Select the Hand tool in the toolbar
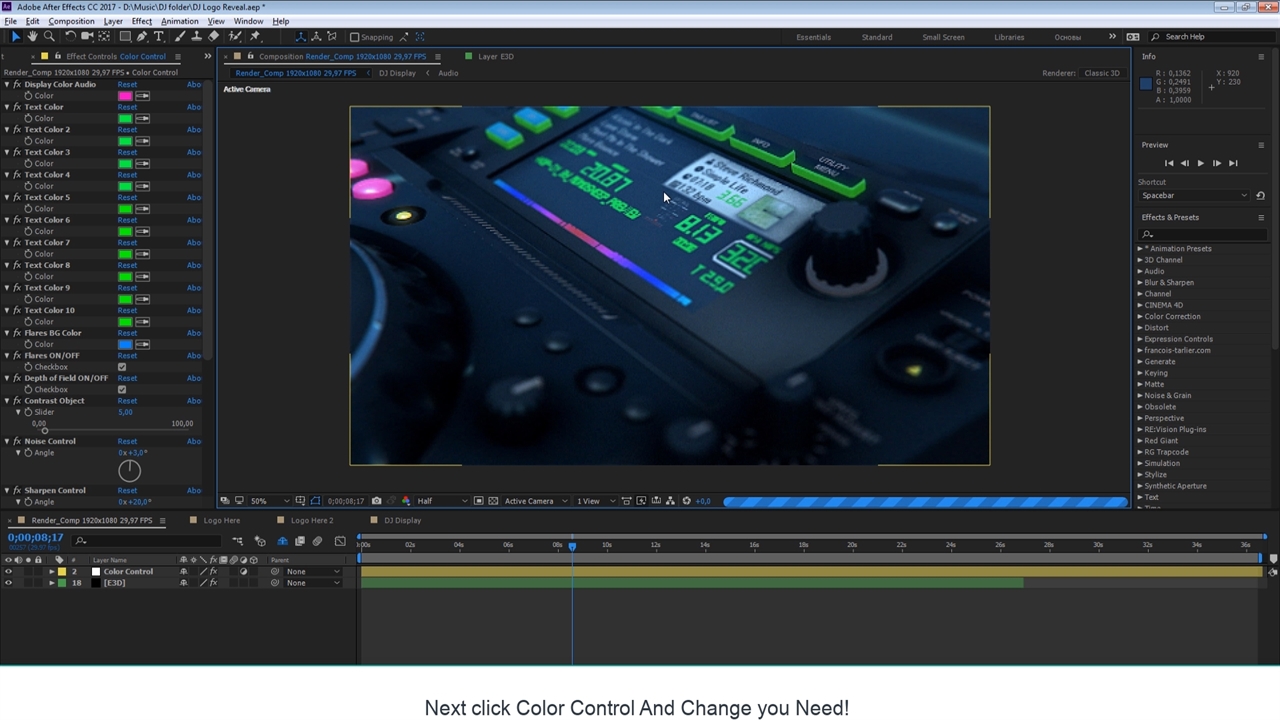The height and width of the screenshot is (720, 1280). (x=32, y=37)
